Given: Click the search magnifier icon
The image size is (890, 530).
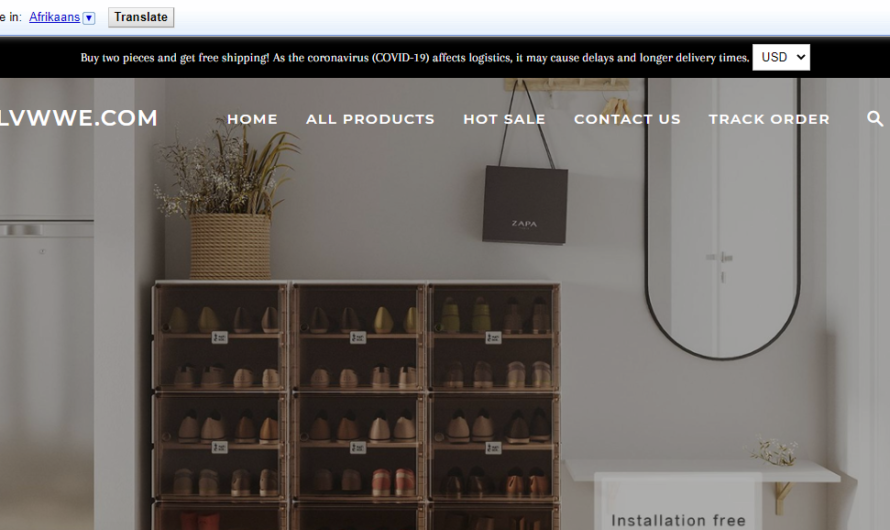Looking at the screenshot, I should (x=875, y=119).
